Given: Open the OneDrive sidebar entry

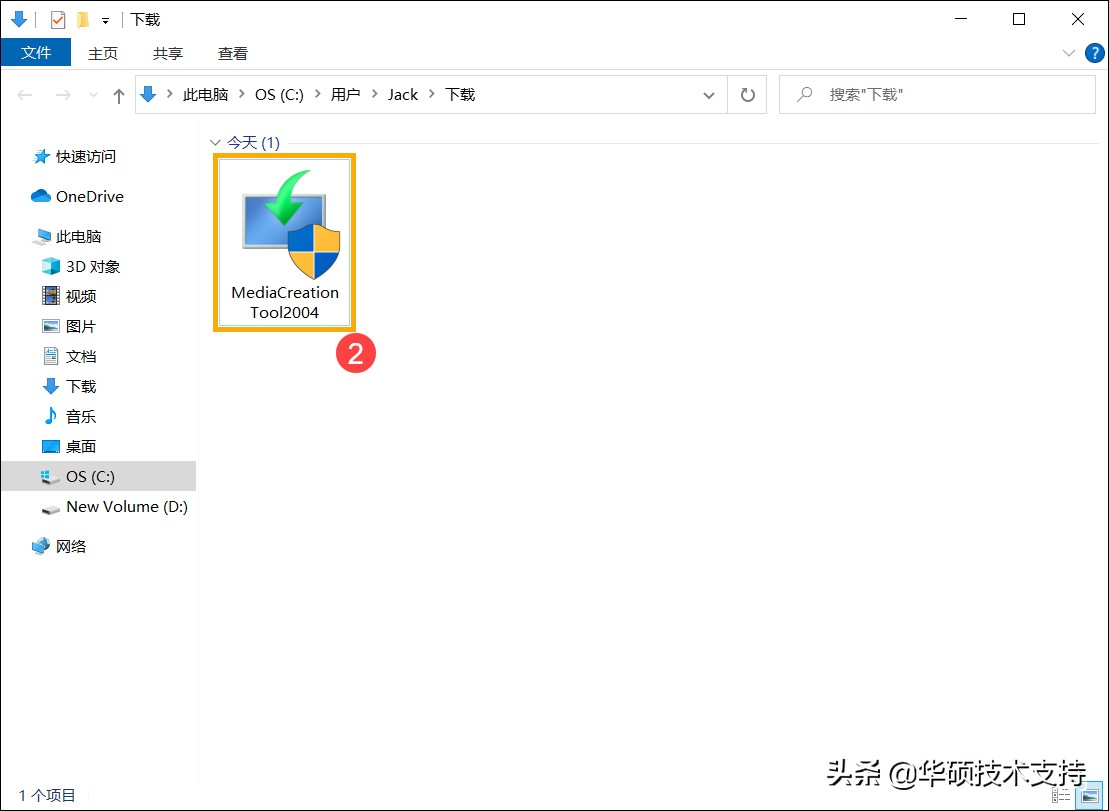Looking at the screenshot, I should (x=88, y=196).
